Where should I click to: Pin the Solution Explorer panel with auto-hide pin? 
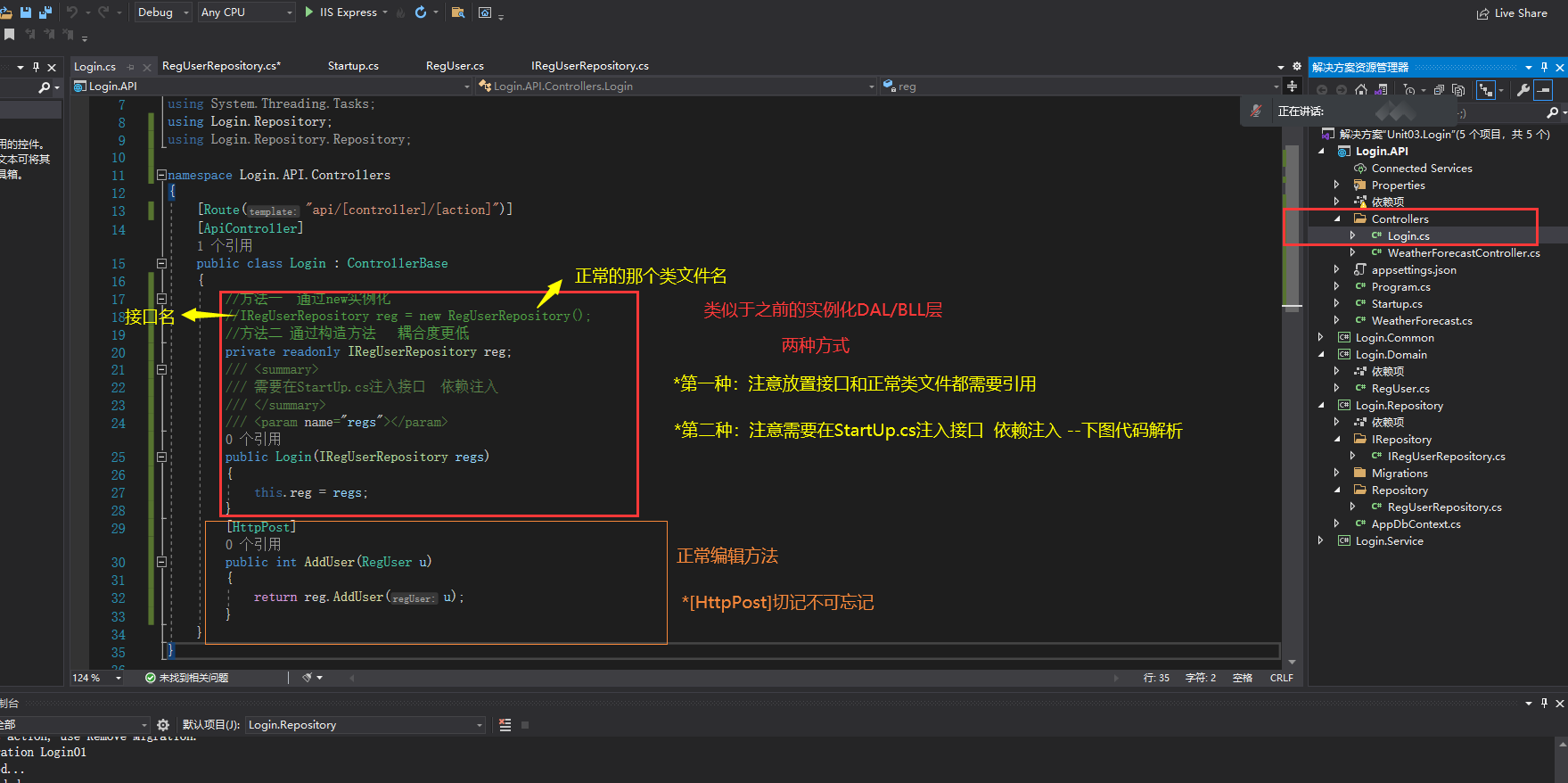(1544, 67)
